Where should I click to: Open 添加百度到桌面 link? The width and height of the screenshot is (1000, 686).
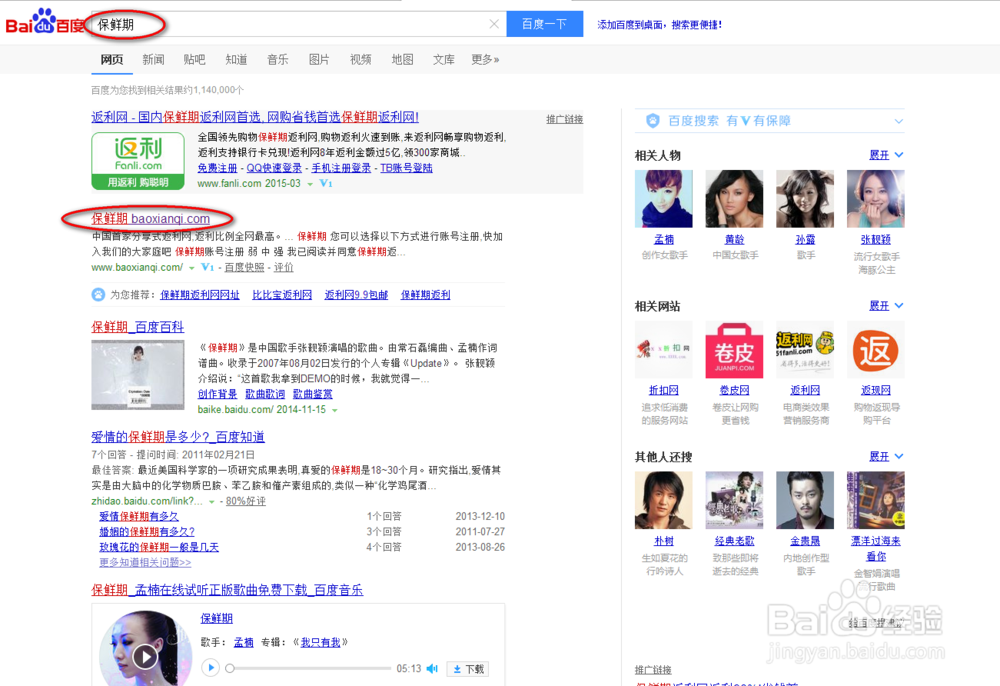pyautogui.click(x=659, y=25)
